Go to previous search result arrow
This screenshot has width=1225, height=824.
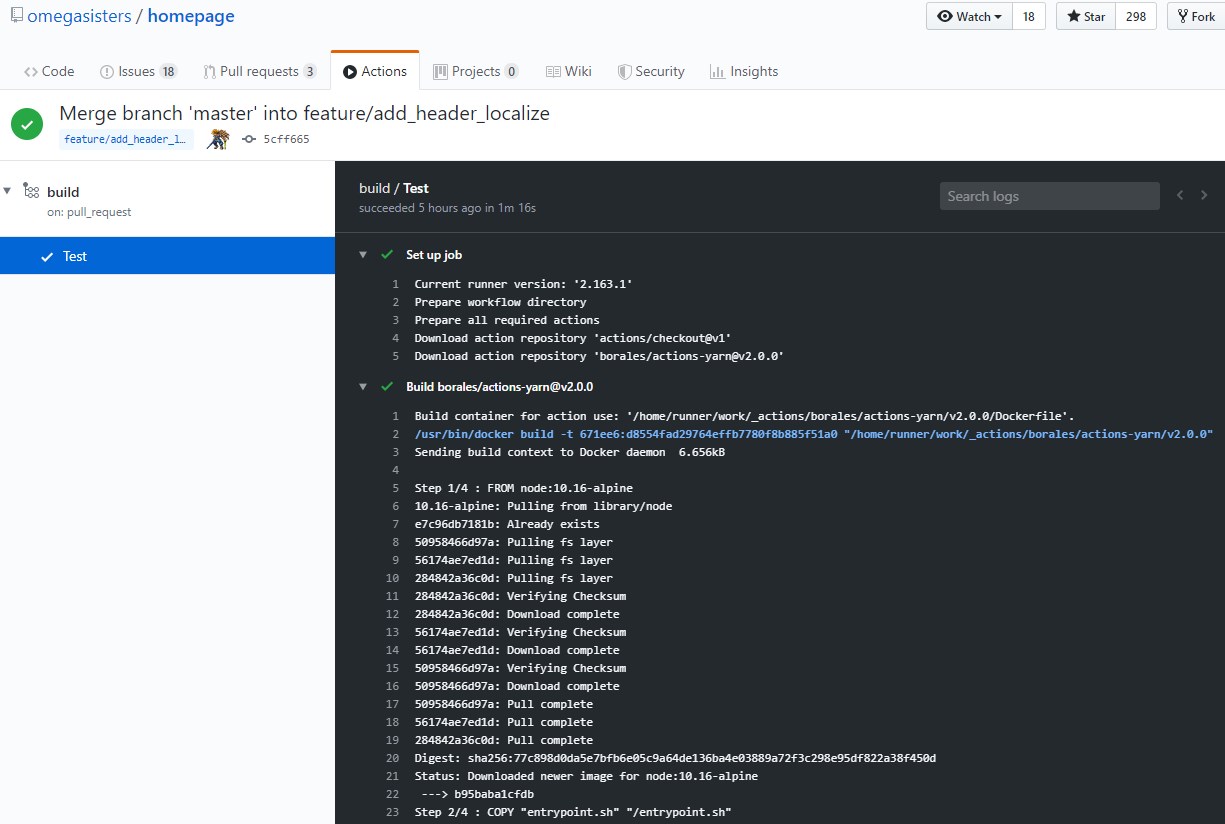click(x=1180, y=196)
